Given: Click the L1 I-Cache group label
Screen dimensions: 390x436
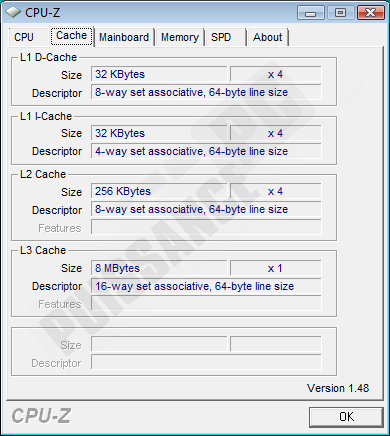Looking at the screenshot, I should [x=46, y=116].
